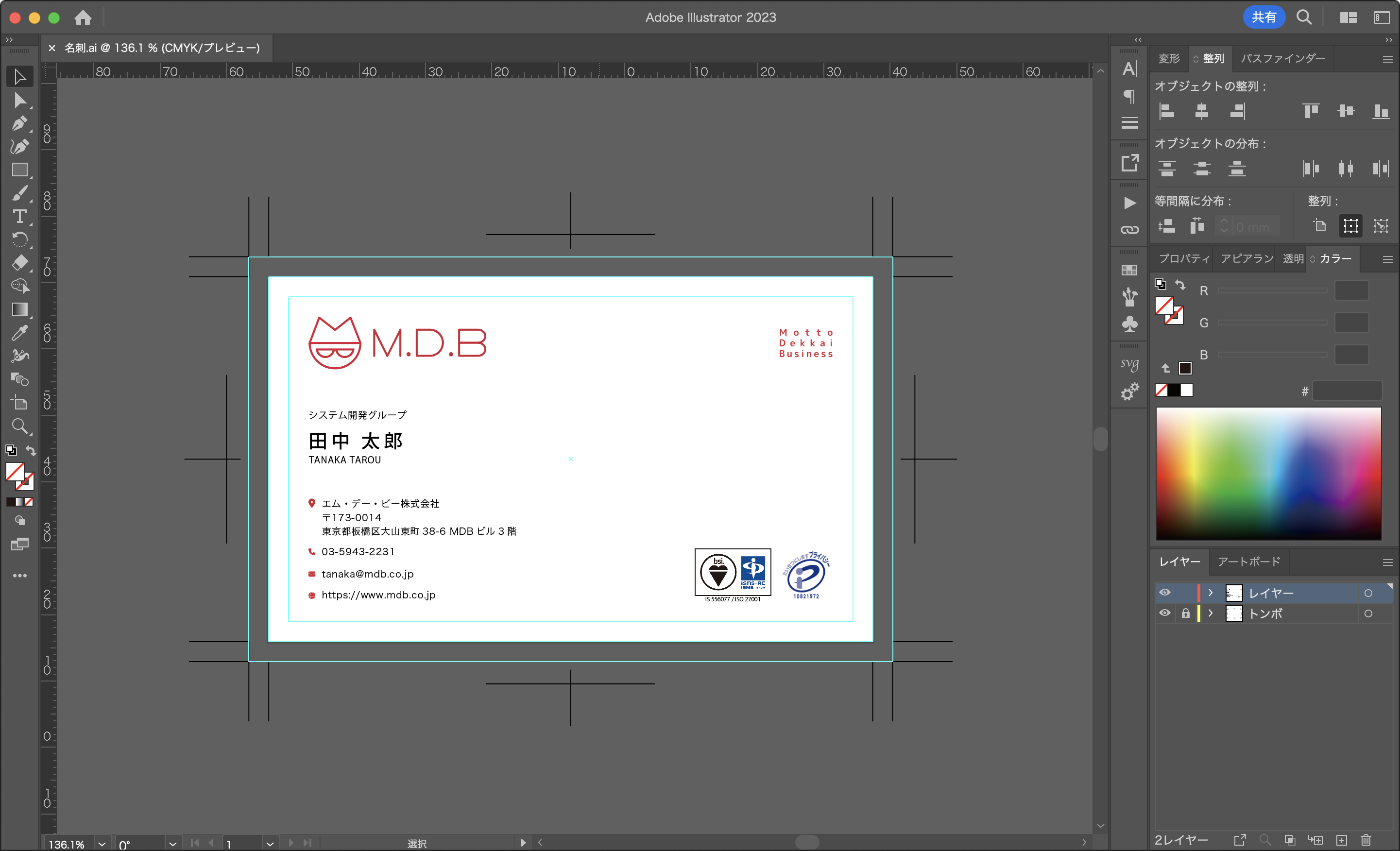Select the Gradient tool
The width and height of the screenshot is (1400, 851).
click(20, 309)
